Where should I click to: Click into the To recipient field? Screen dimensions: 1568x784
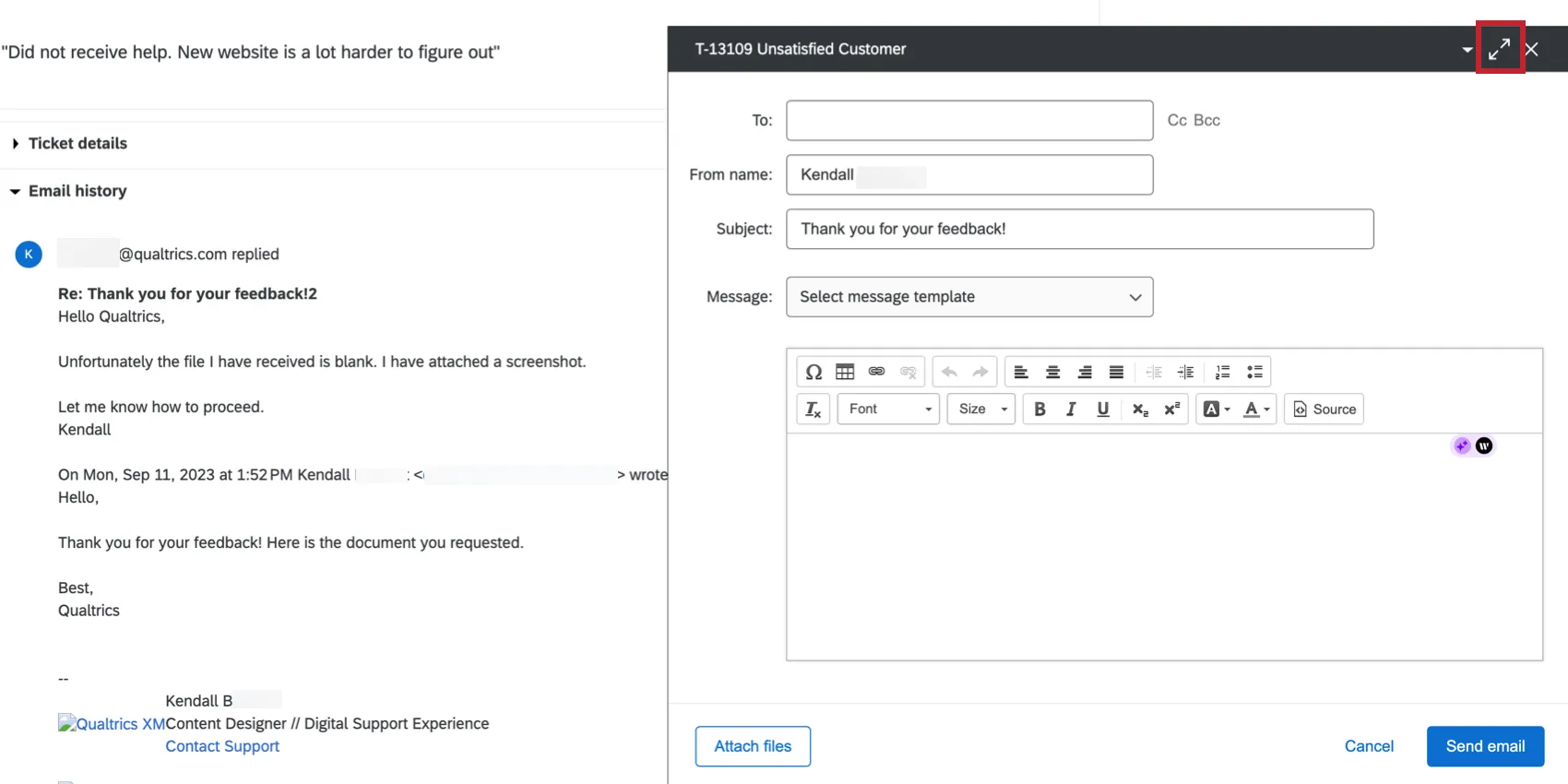click(969, 121)
